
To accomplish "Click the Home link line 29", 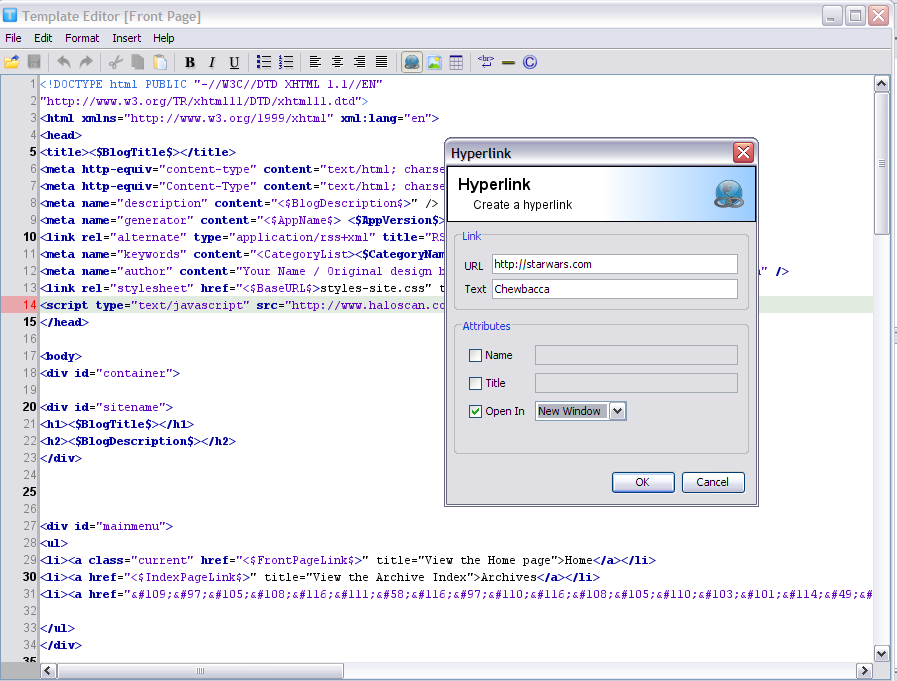I will pos(348,560).
